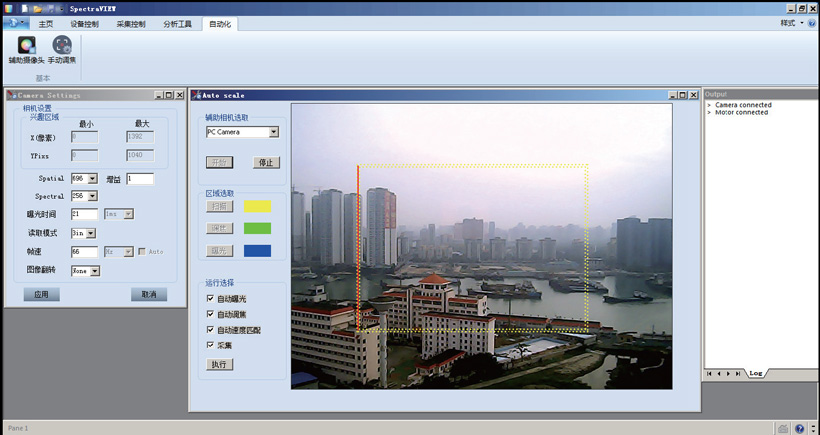Click the 手动调焦 manual focus icon
The width and height of the screenshot is (820, 435).
pos(62,45)
